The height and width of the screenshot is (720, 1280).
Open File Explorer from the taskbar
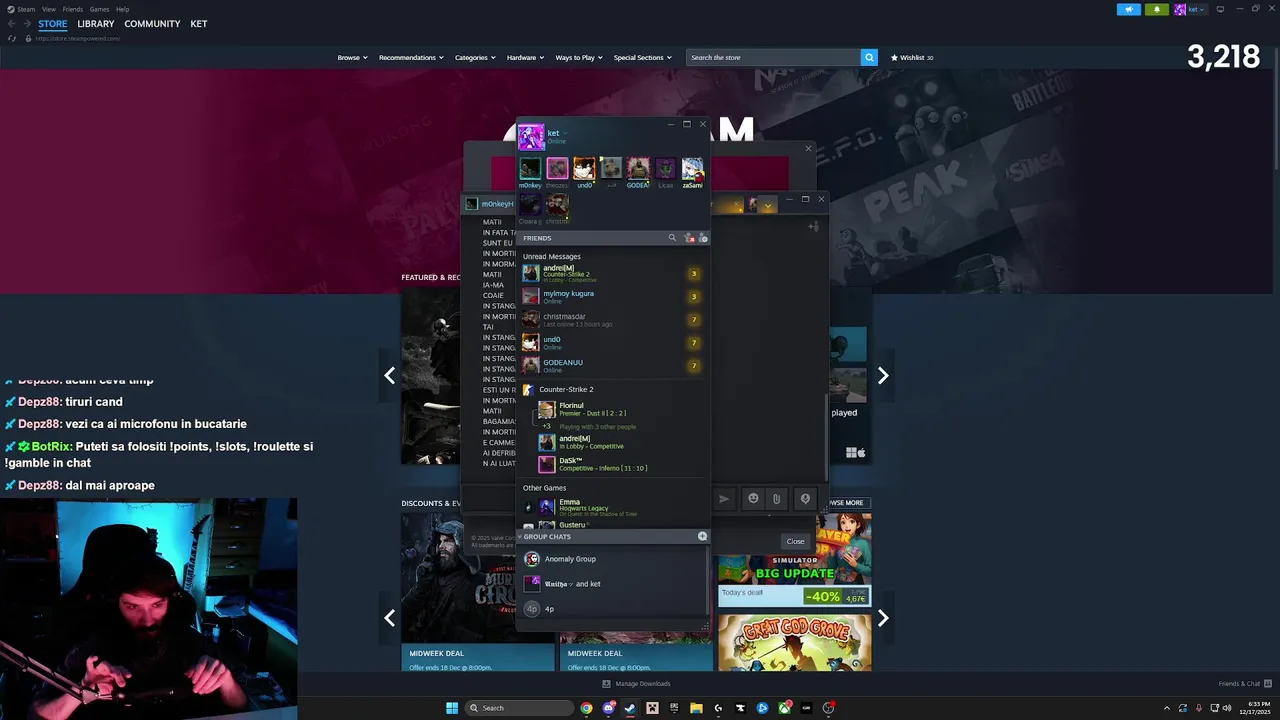coord(696,708)
